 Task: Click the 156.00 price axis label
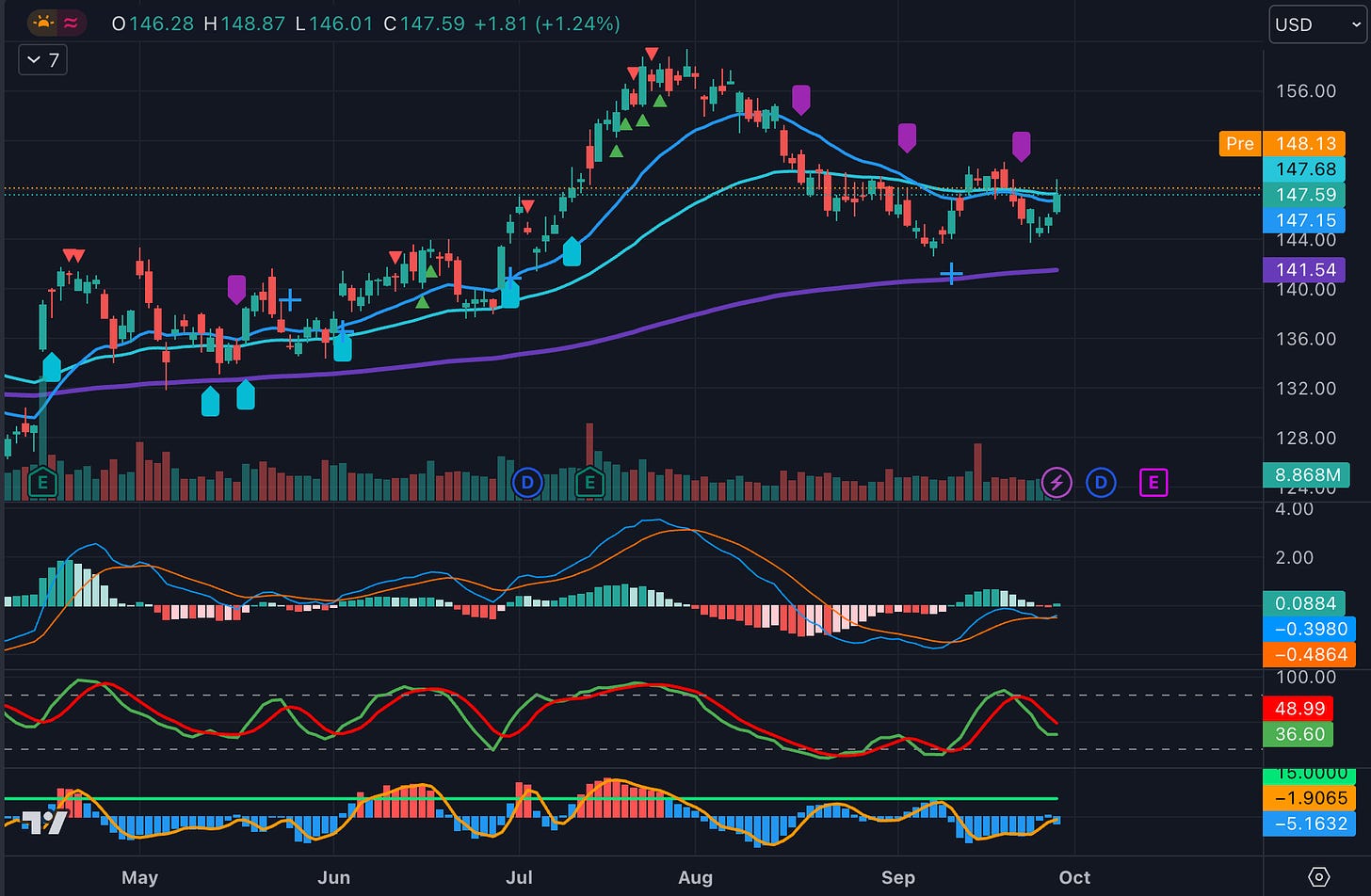coord(1305,91)
